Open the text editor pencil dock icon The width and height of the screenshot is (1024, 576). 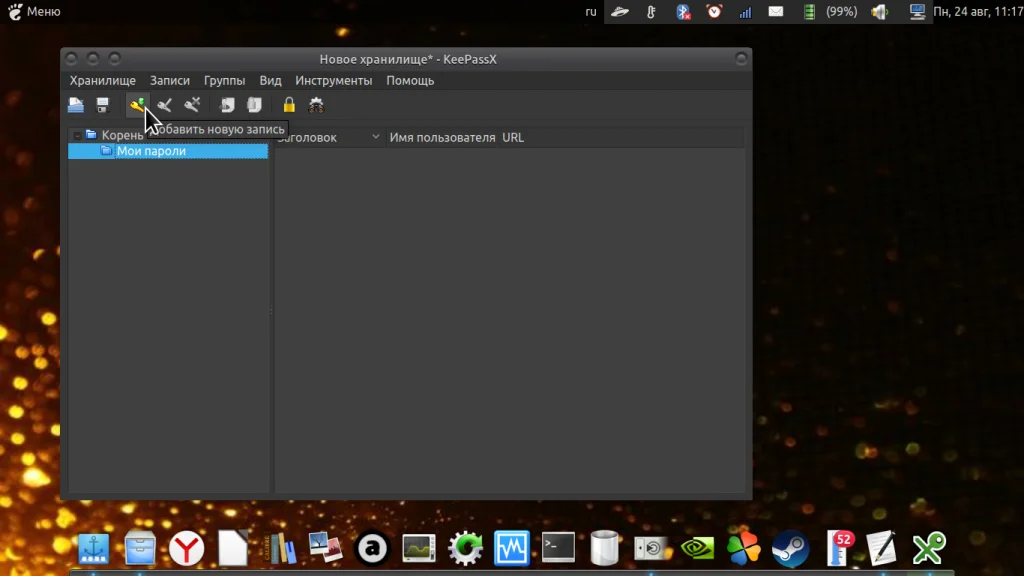[x=882, y=548]
